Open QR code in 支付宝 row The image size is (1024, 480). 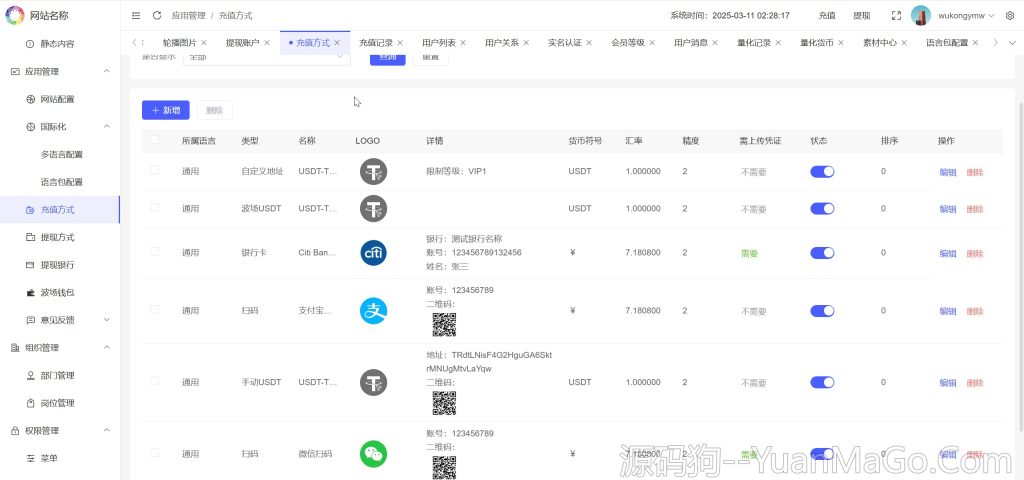coord(444,325)
